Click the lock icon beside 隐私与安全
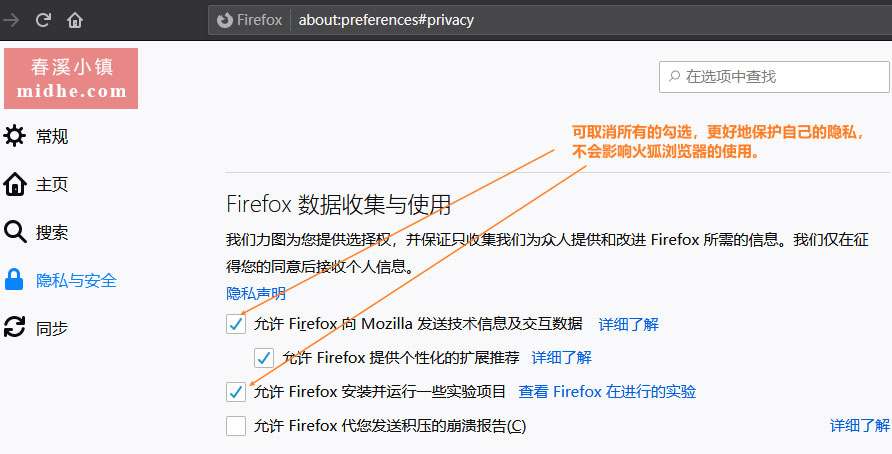Viewport: 892px width, 454px height. coord(14,280)
